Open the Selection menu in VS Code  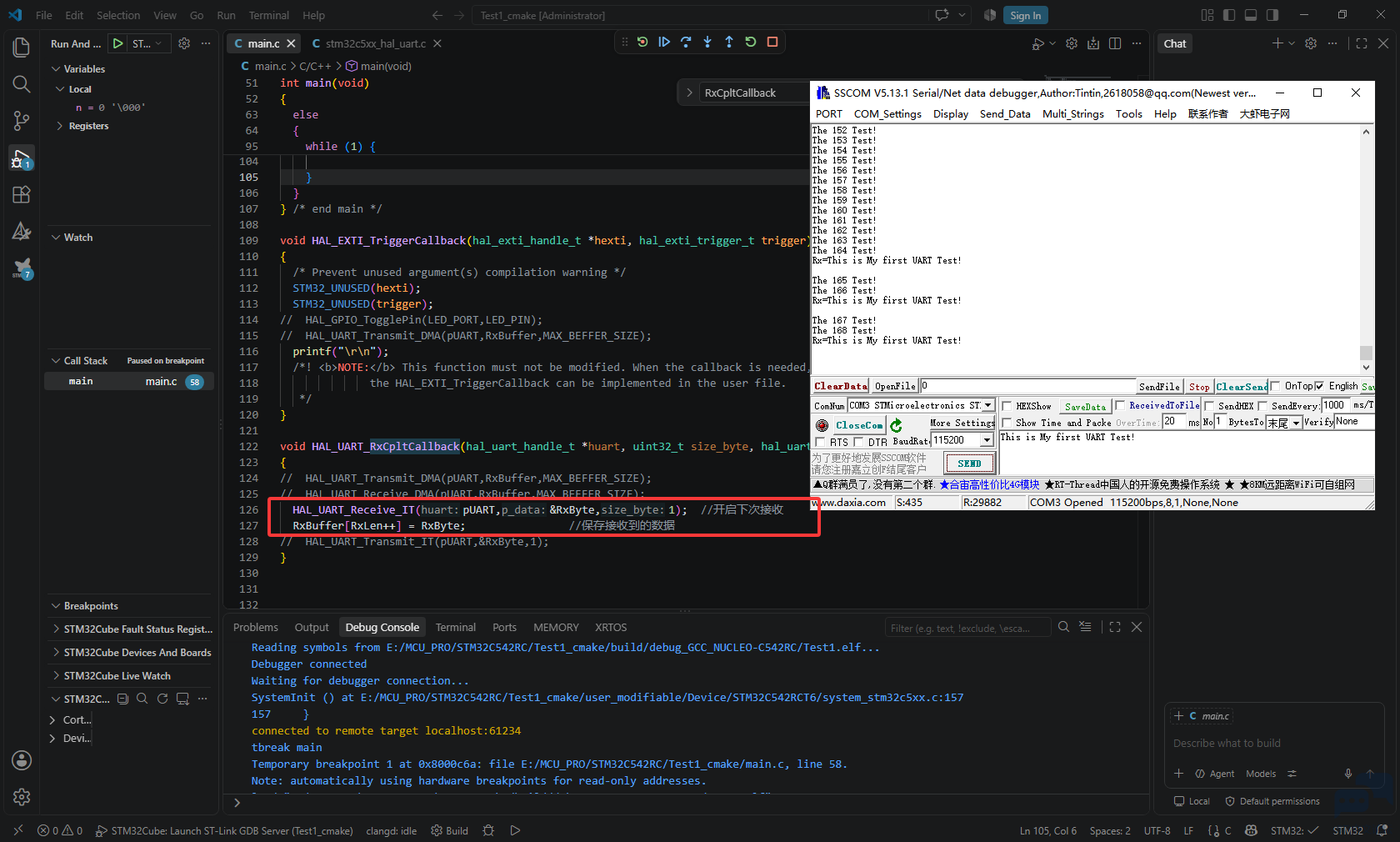pos(118,15)
